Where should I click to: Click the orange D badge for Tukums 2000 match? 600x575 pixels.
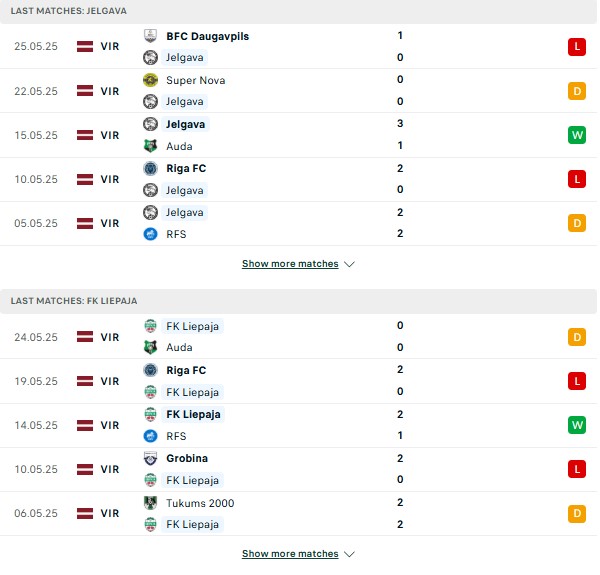[x=577, y=513]
